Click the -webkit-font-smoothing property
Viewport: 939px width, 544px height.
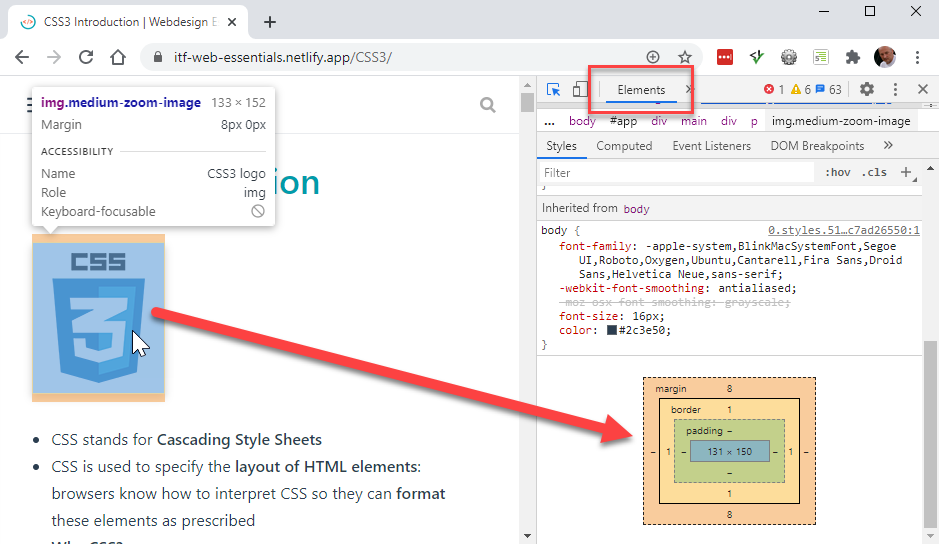(632, 288)
